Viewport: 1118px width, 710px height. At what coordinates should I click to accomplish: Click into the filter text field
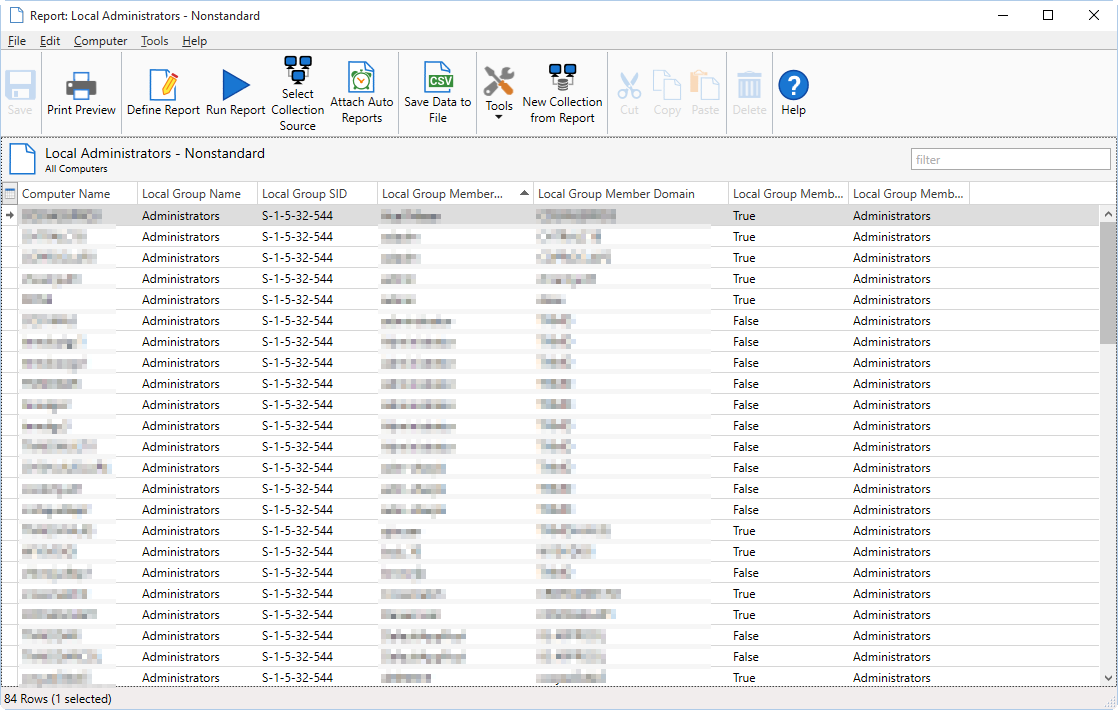click(1010, 160)
